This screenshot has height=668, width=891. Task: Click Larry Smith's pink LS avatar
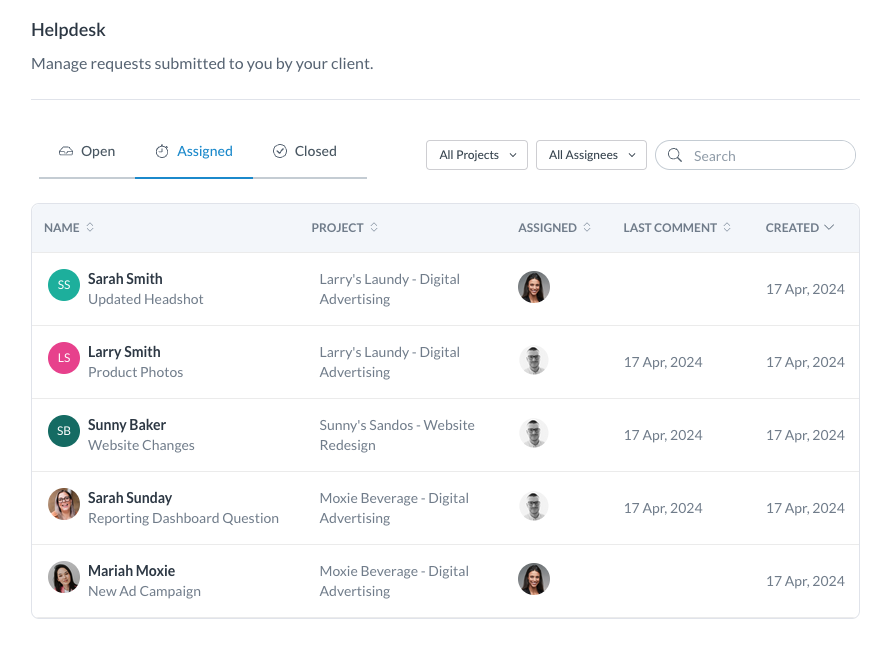pos(64,358)
